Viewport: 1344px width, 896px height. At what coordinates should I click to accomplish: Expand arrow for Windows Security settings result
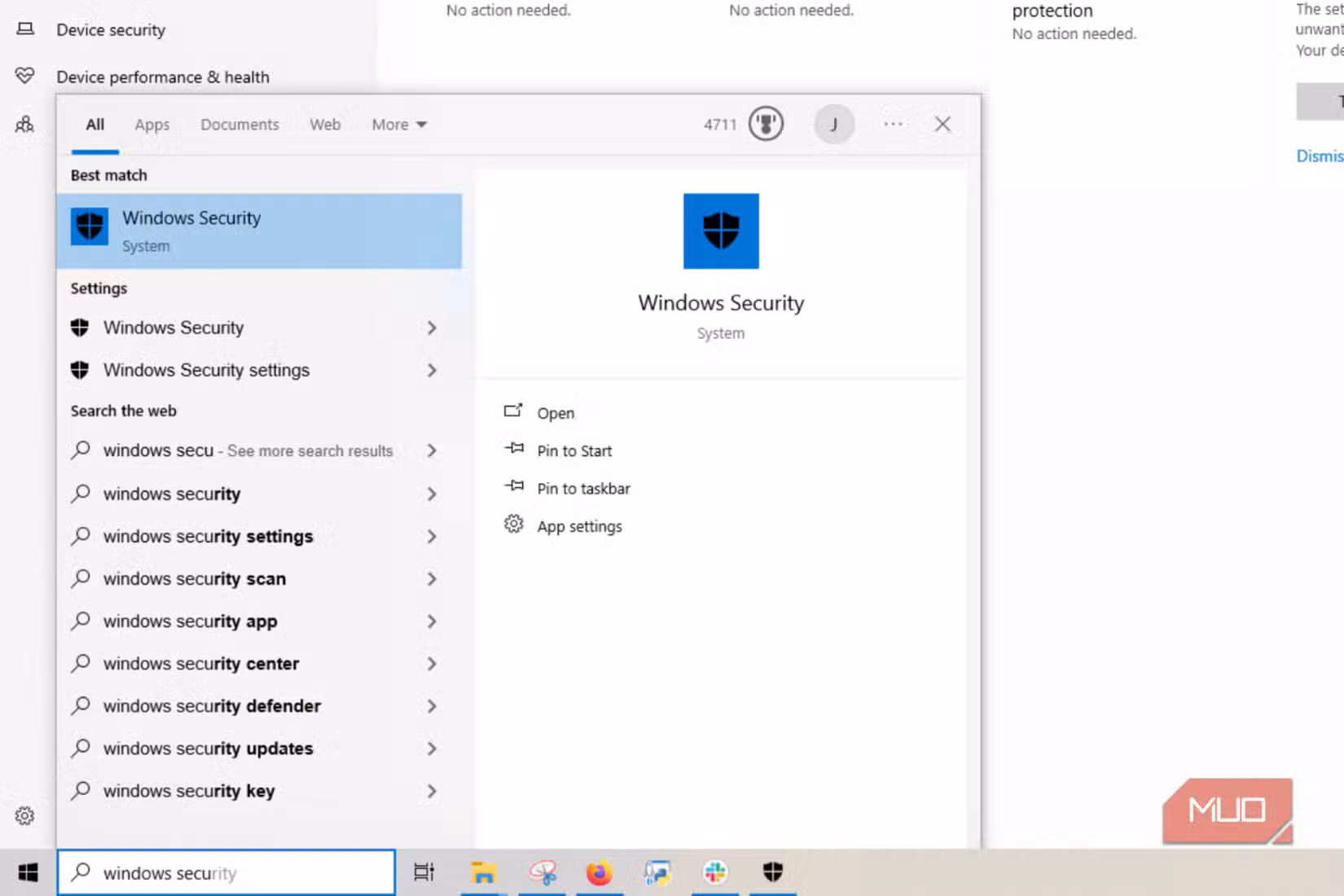[432, 370]
